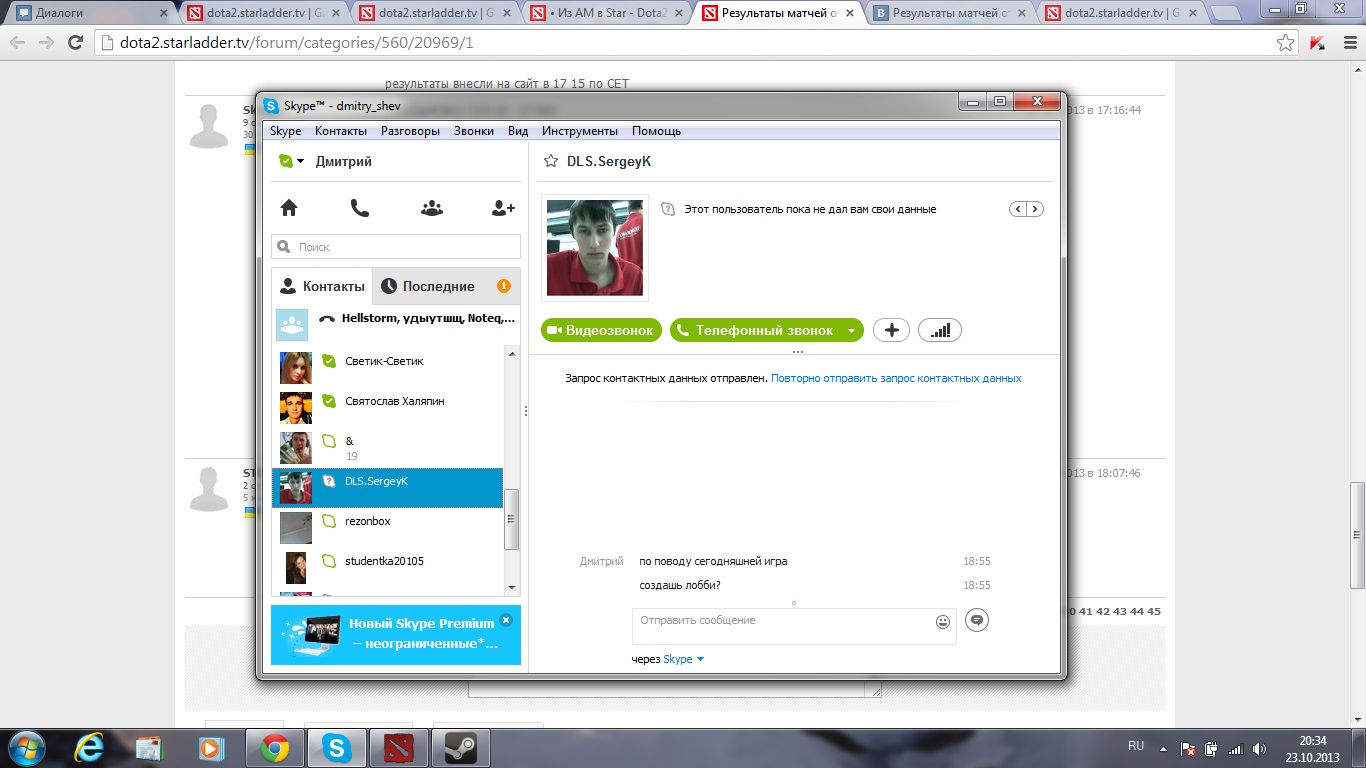Open the emoticon picker in message box
This screenshot has width=1366, height=768.
[942, 622]
